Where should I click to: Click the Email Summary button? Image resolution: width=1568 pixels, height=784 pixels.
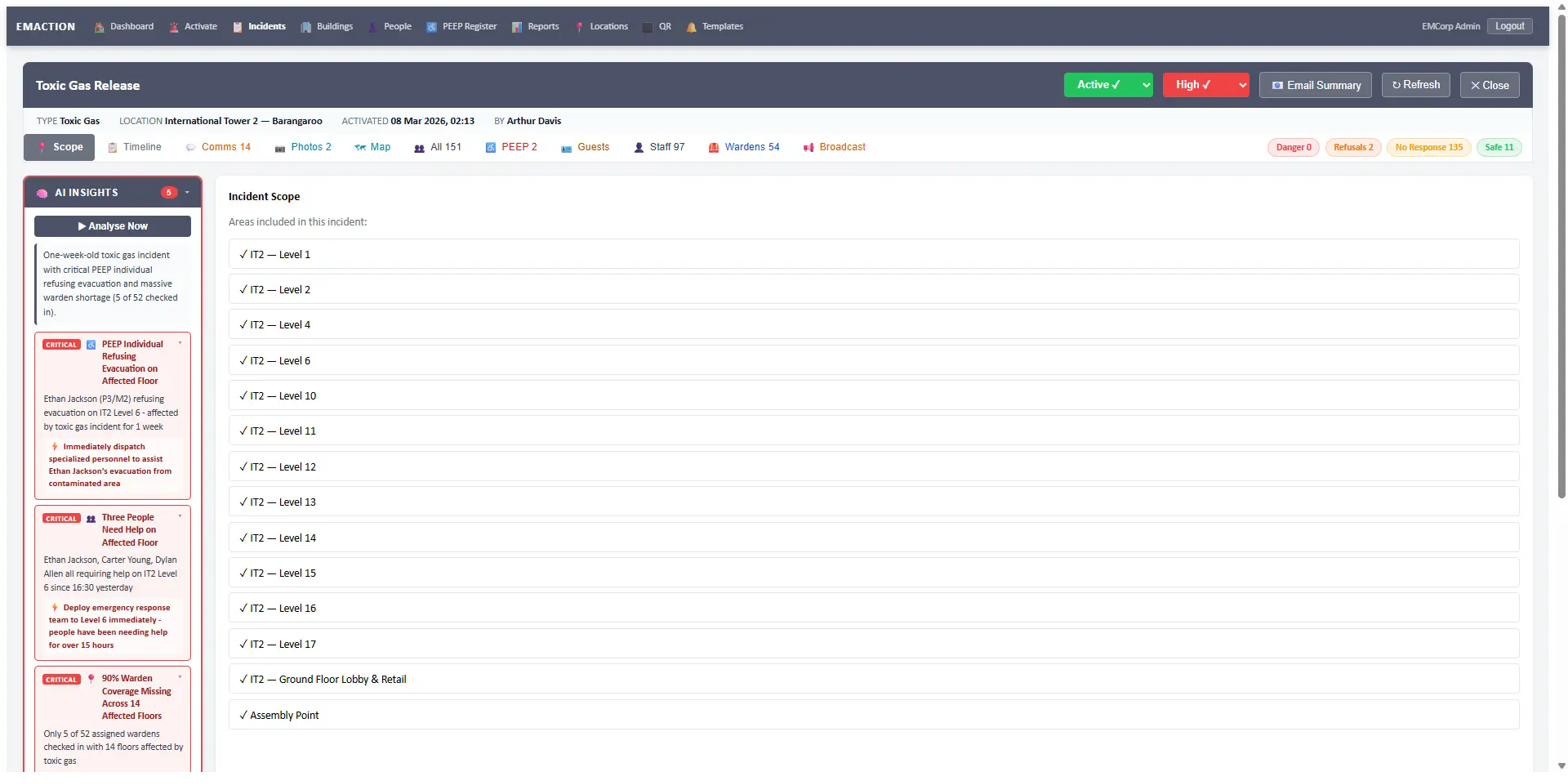[1315, 85]
